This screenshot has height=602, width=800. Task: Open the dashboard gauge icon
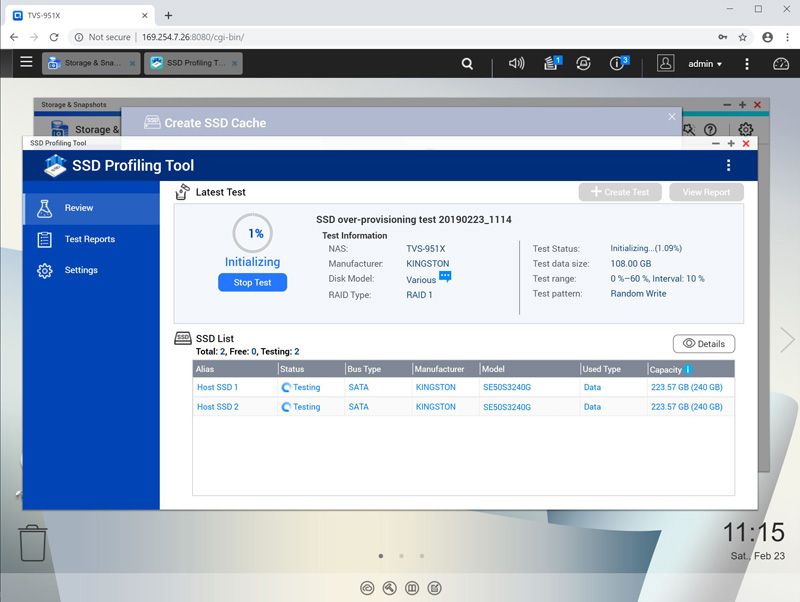tap(780, 63)
